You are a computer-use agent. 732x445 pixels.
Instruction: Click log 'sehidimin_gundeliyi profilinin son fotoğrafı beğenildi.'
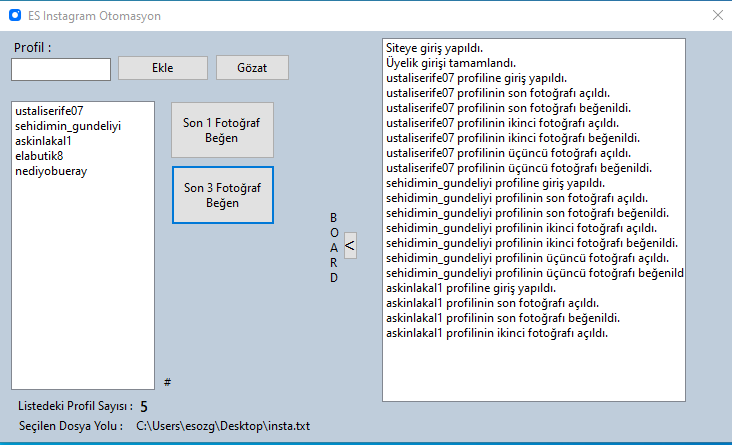pyautogui.click(x=528, y=213)
